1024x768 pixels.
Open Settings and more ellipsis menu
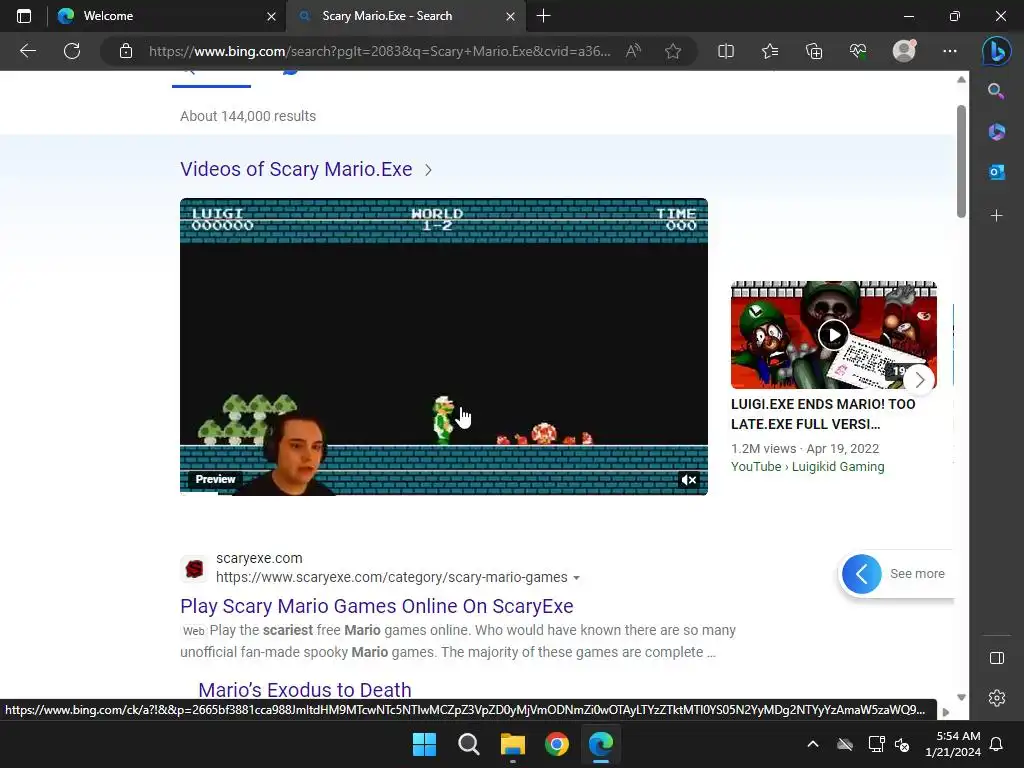coord(950,51)
